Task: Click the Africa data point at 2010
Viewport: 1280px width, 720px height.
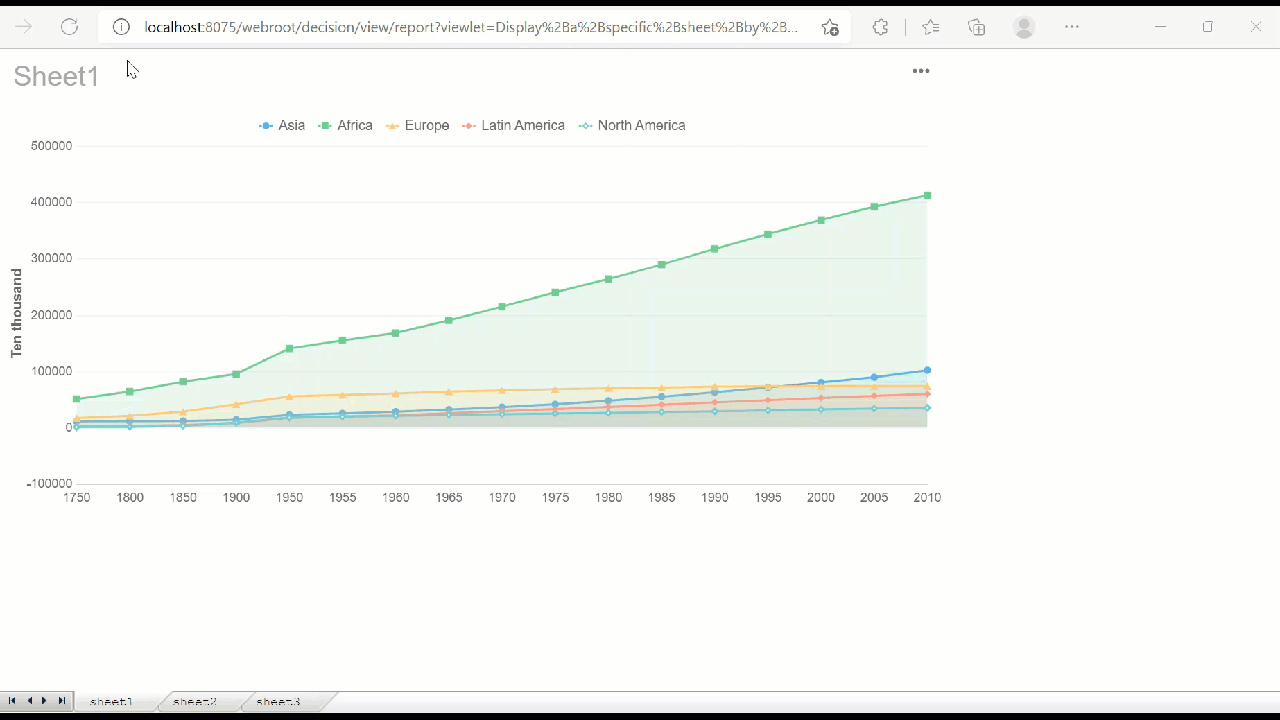Action: (x=928, y=196)
